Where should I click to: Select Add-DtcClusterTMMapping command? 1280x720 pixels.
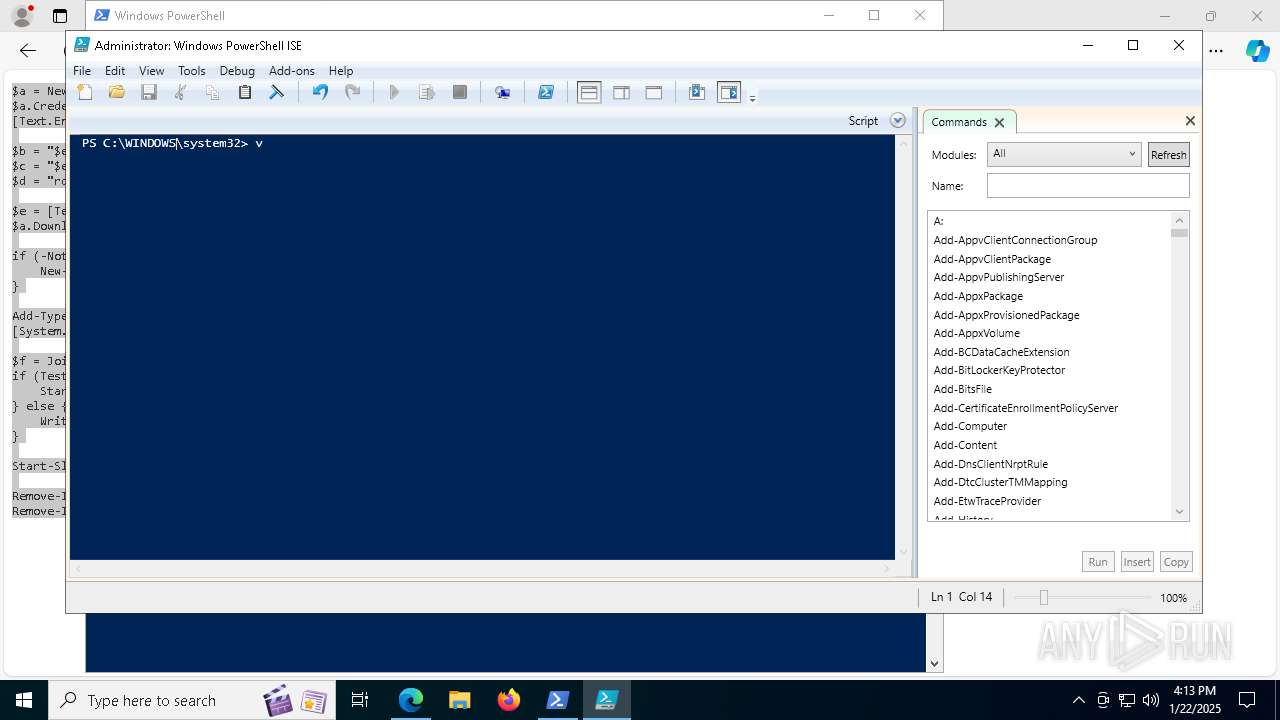click(x=1000, y=482)
